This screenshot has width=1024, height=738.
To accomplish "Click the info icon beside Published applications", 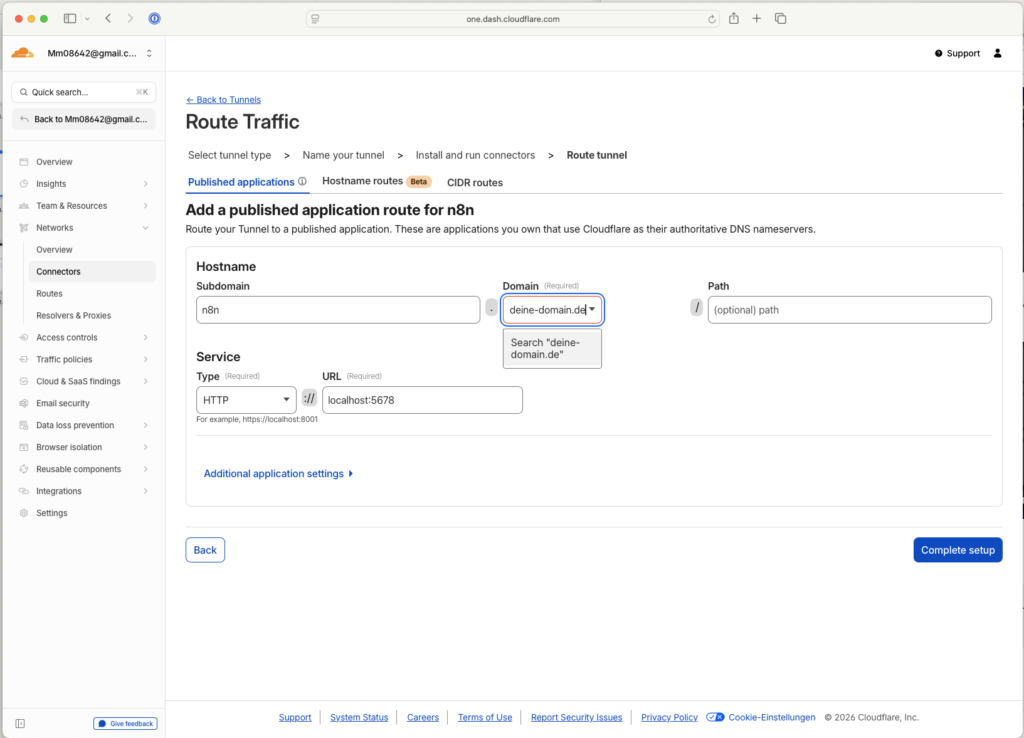I will point(302,182).
